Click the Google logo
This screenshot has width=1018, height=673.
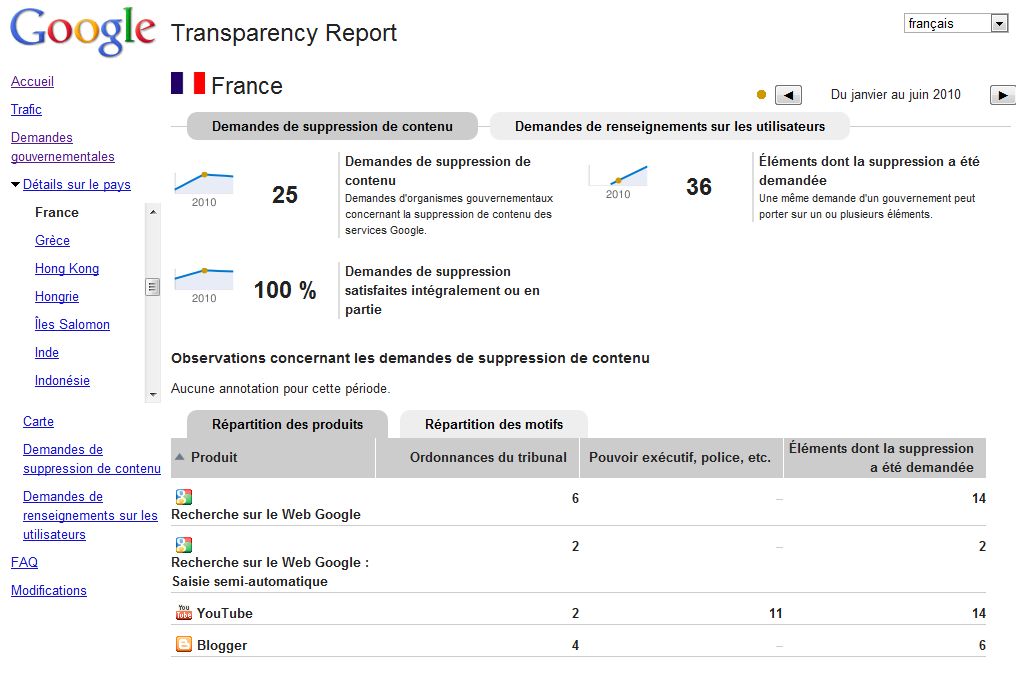(82, 31)
